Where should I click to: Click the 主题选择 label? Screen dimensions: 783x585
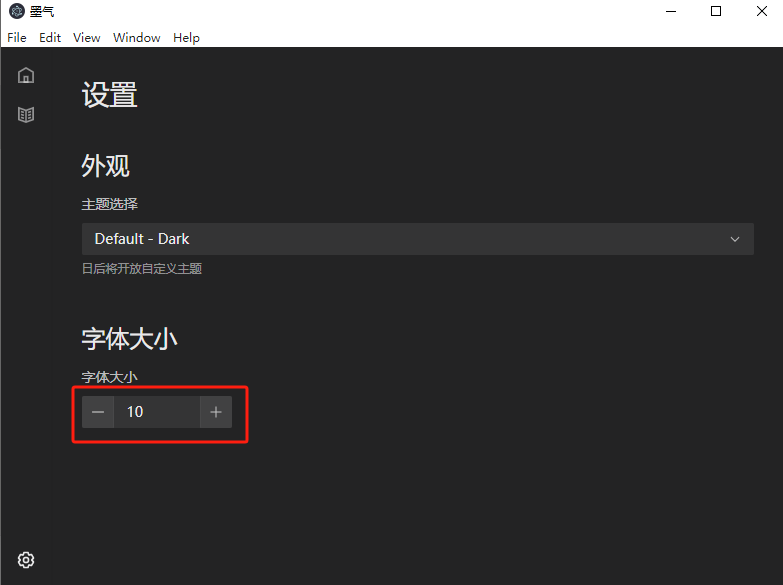click(109, 204)
